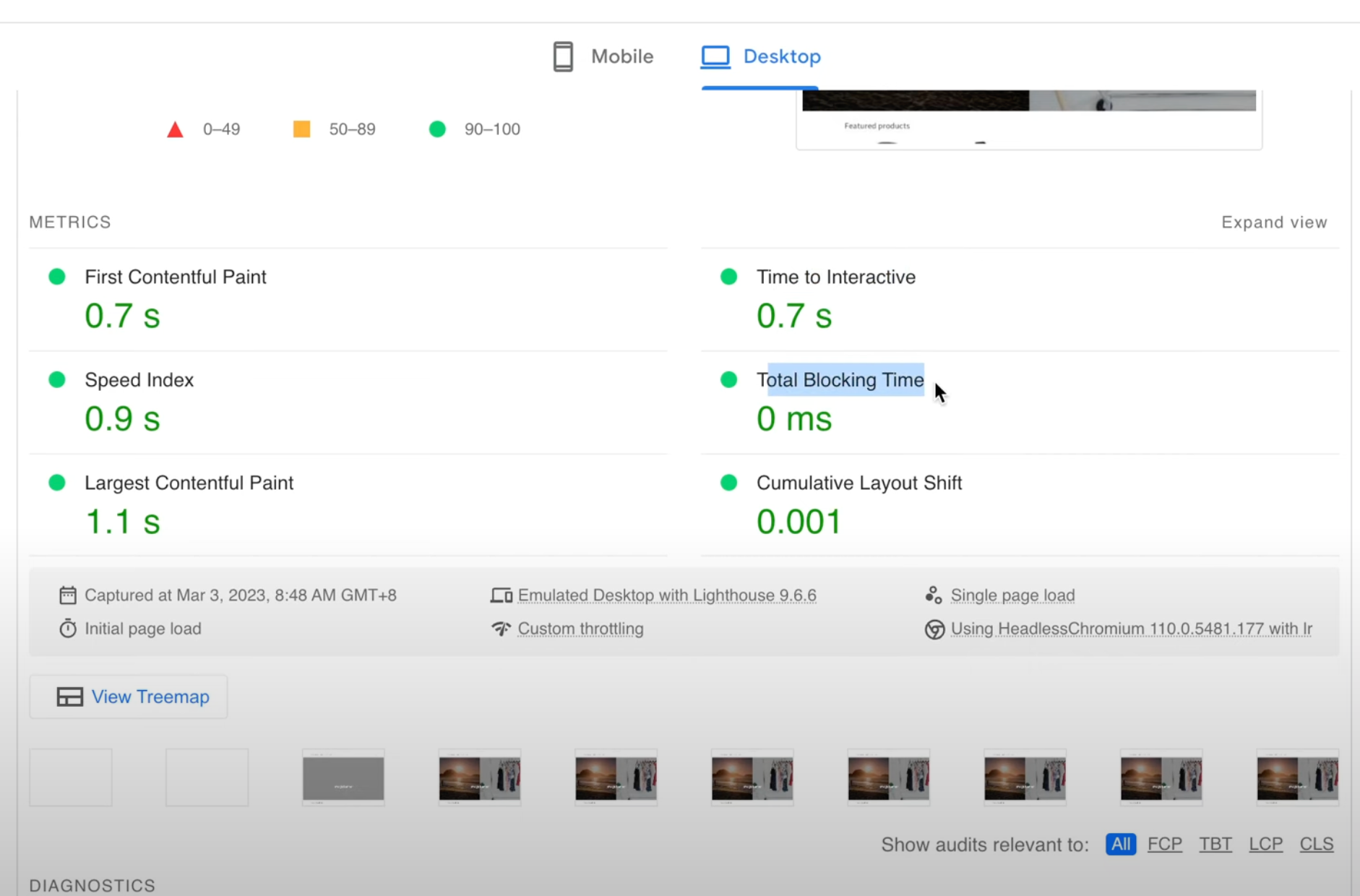Click the green score dot beside Total Blocking Time
The width and height of the screenshot is (1360, 896).
[x=728, y=379]
